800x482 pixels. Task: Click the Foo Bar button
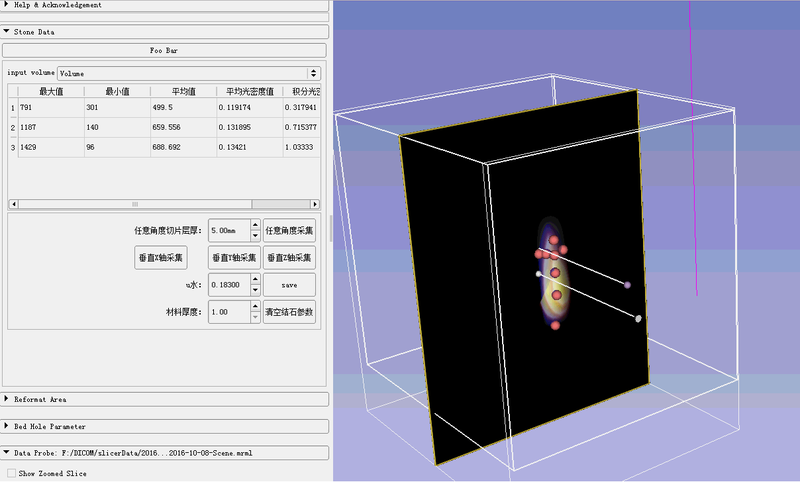164,49
